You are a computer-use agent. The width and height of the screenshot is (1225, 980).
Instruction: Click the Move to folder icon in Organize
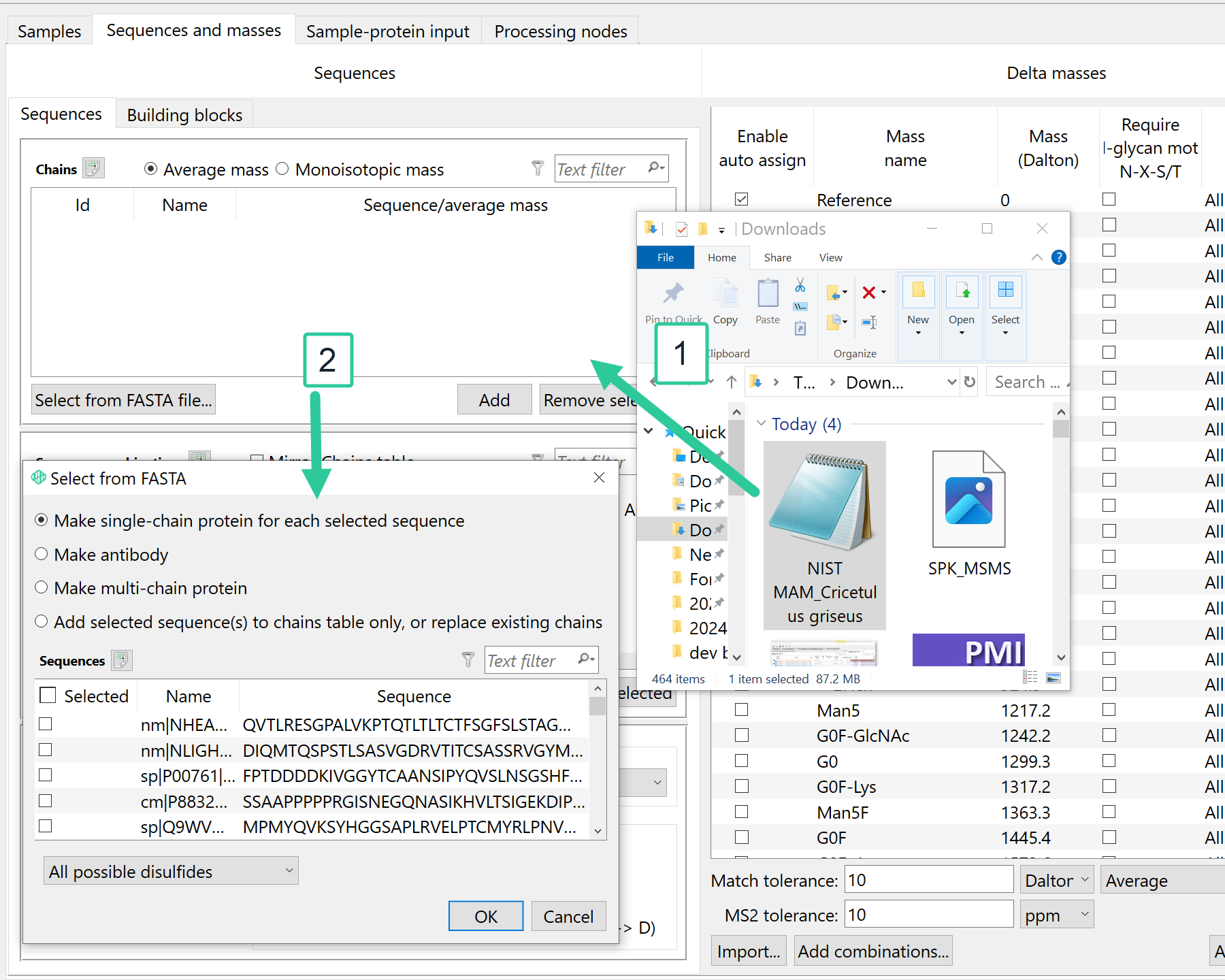tap(836, 293)
